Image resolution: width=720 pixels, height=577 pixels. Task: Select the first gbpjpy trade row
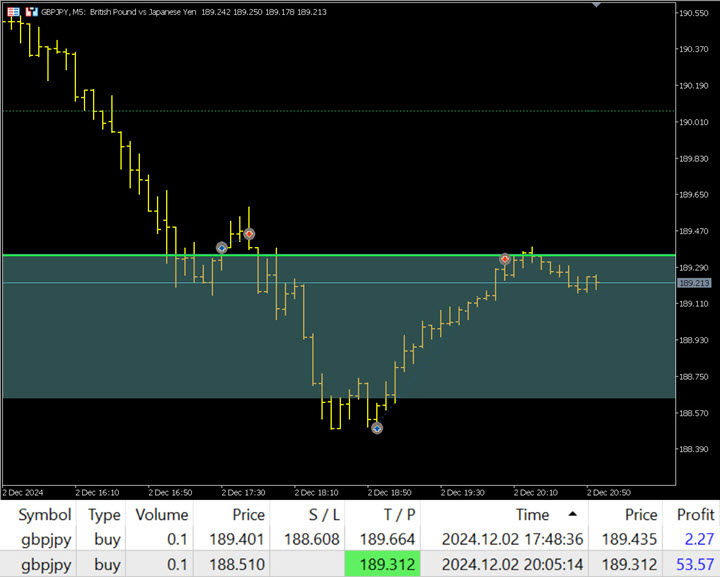pyautogui.click(x=45, y=540)
